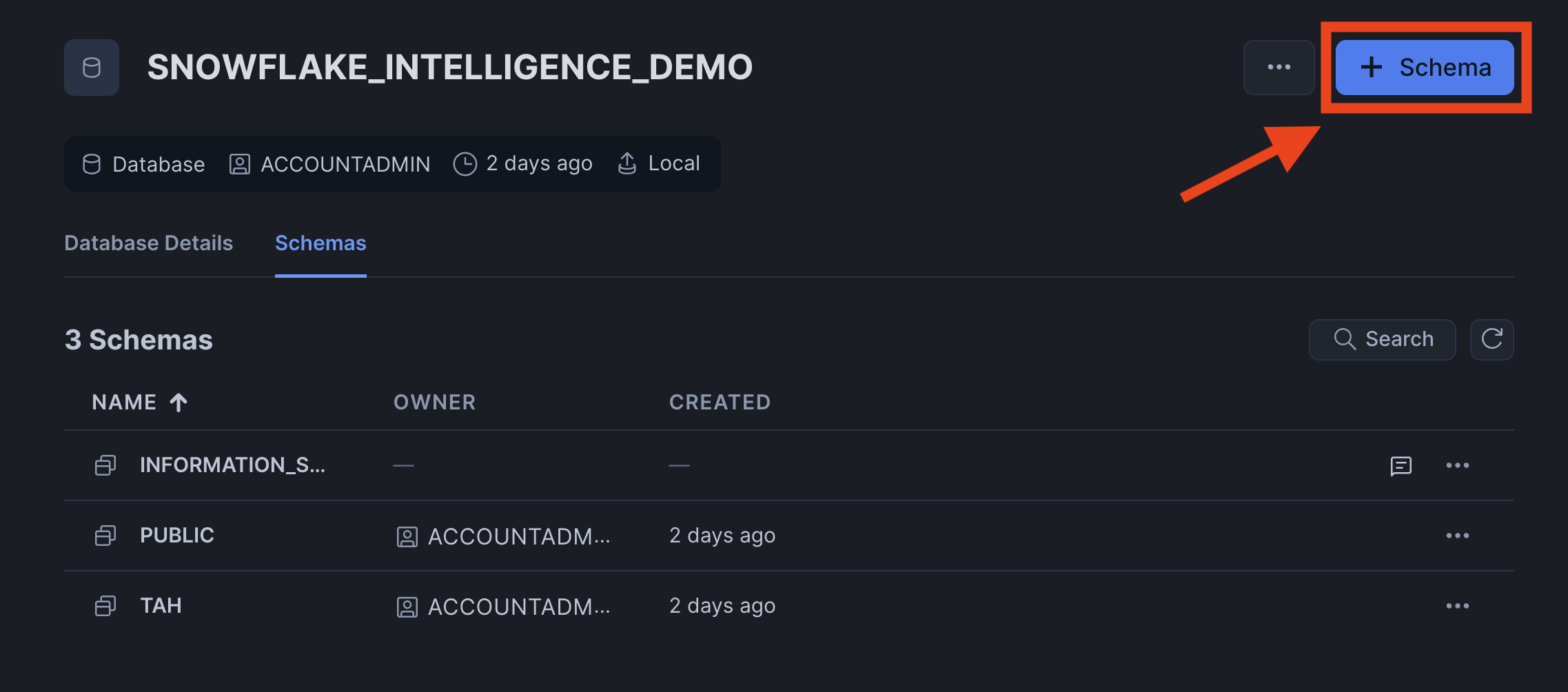This screenshot has height=692, width=1568.
Task: Open more options for INFORMATION_SCHEMA row
Action: tap(1457, 466)
